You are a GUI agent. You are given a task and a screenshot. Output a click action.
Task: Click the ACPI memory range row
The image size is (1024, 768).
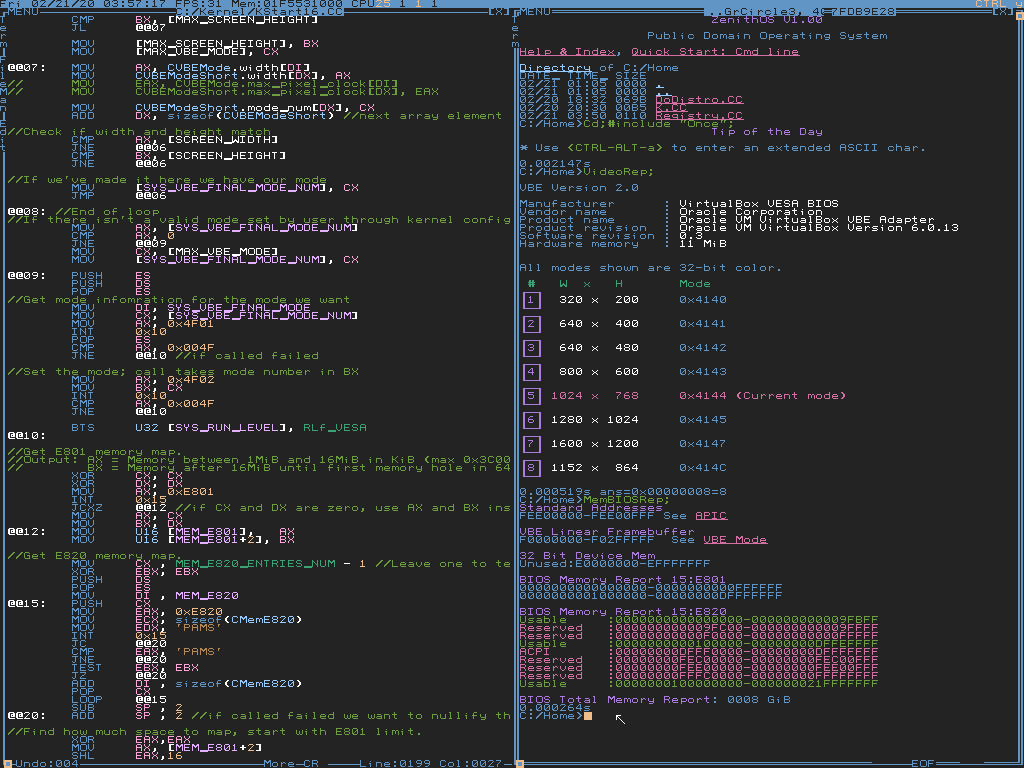(x=699, y=652)
